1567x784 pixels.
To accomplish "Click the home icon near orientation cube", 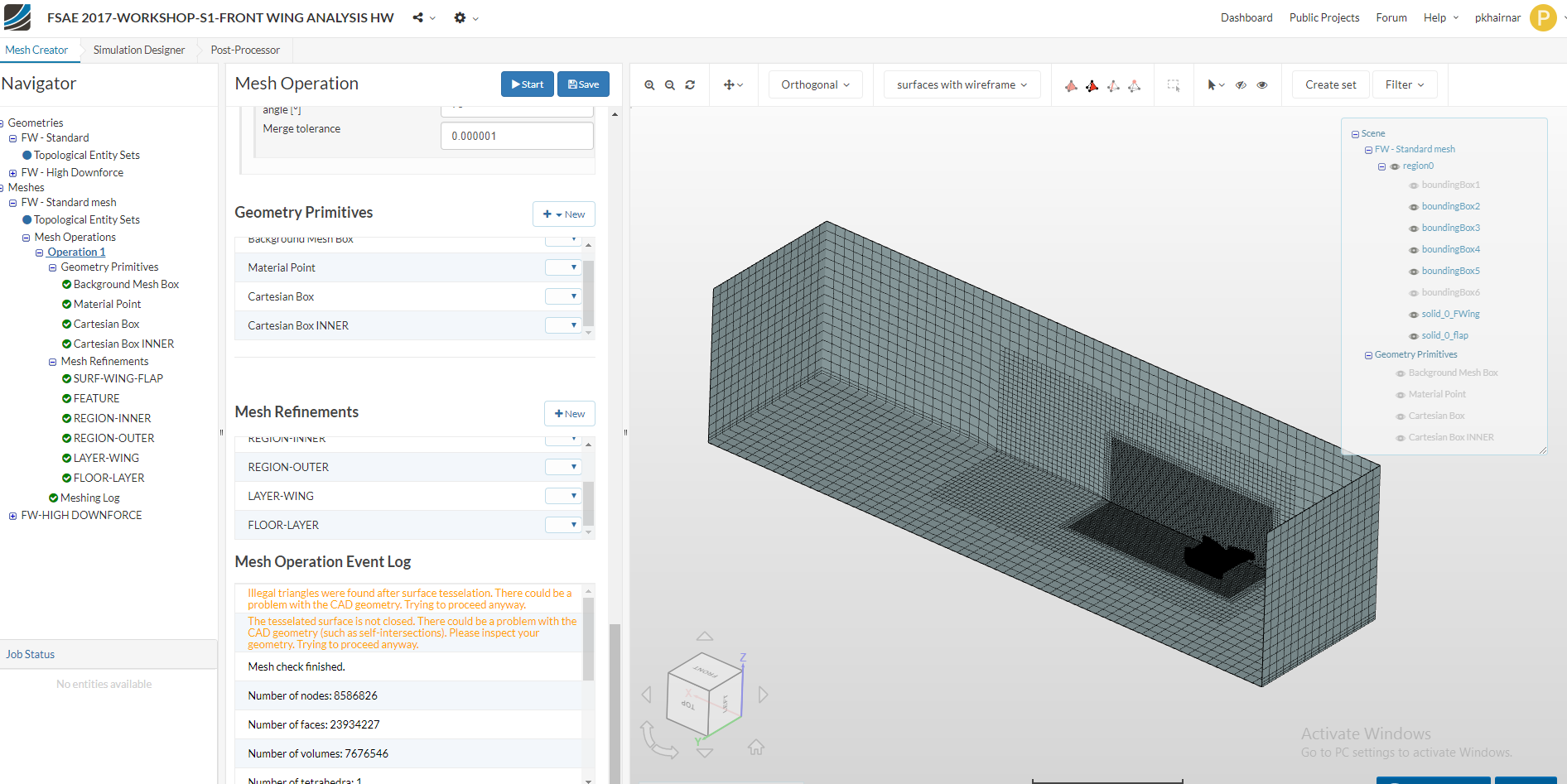I will [756, 748].
